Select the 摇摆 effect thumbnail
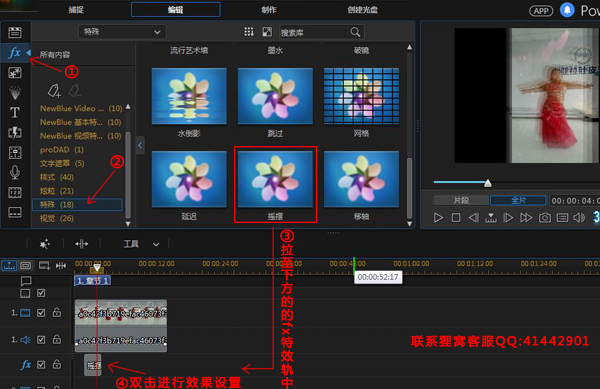Screen dimensions: 600x389 tap(275, 179)
